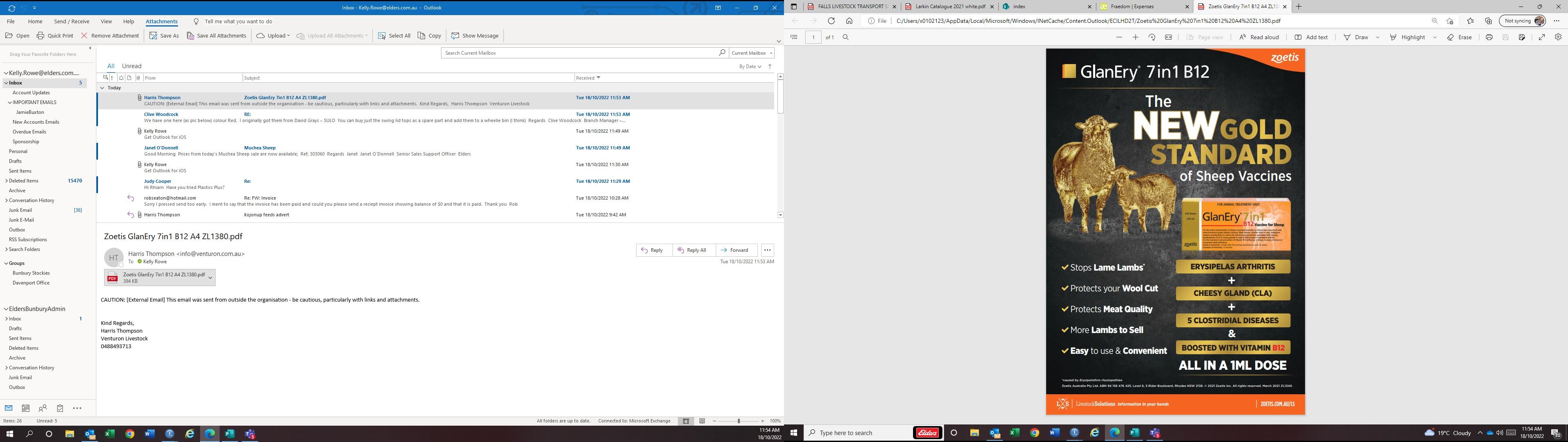Open Draw tool options dropdown arrow
The height and width of the screenshot is (442, 1568).
click(x=1377, y=37)
